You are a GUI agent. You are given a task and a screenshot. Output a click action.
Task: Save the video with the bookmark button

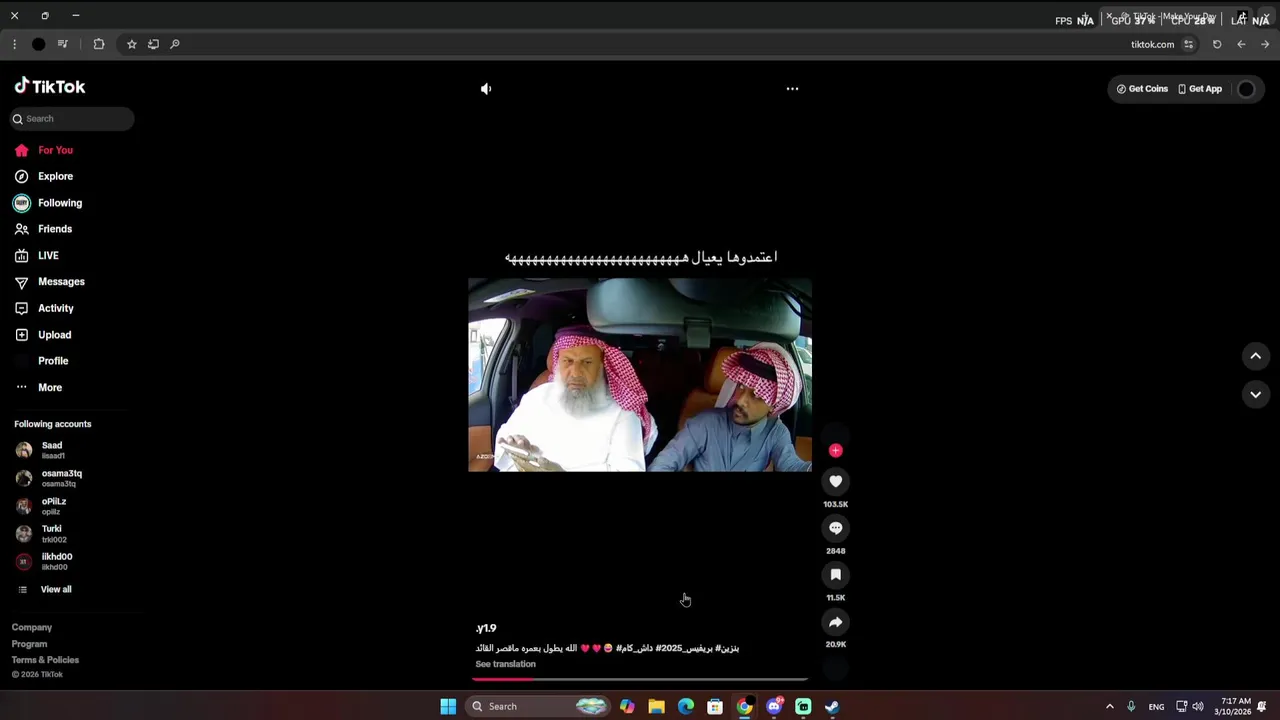[836, 575]
